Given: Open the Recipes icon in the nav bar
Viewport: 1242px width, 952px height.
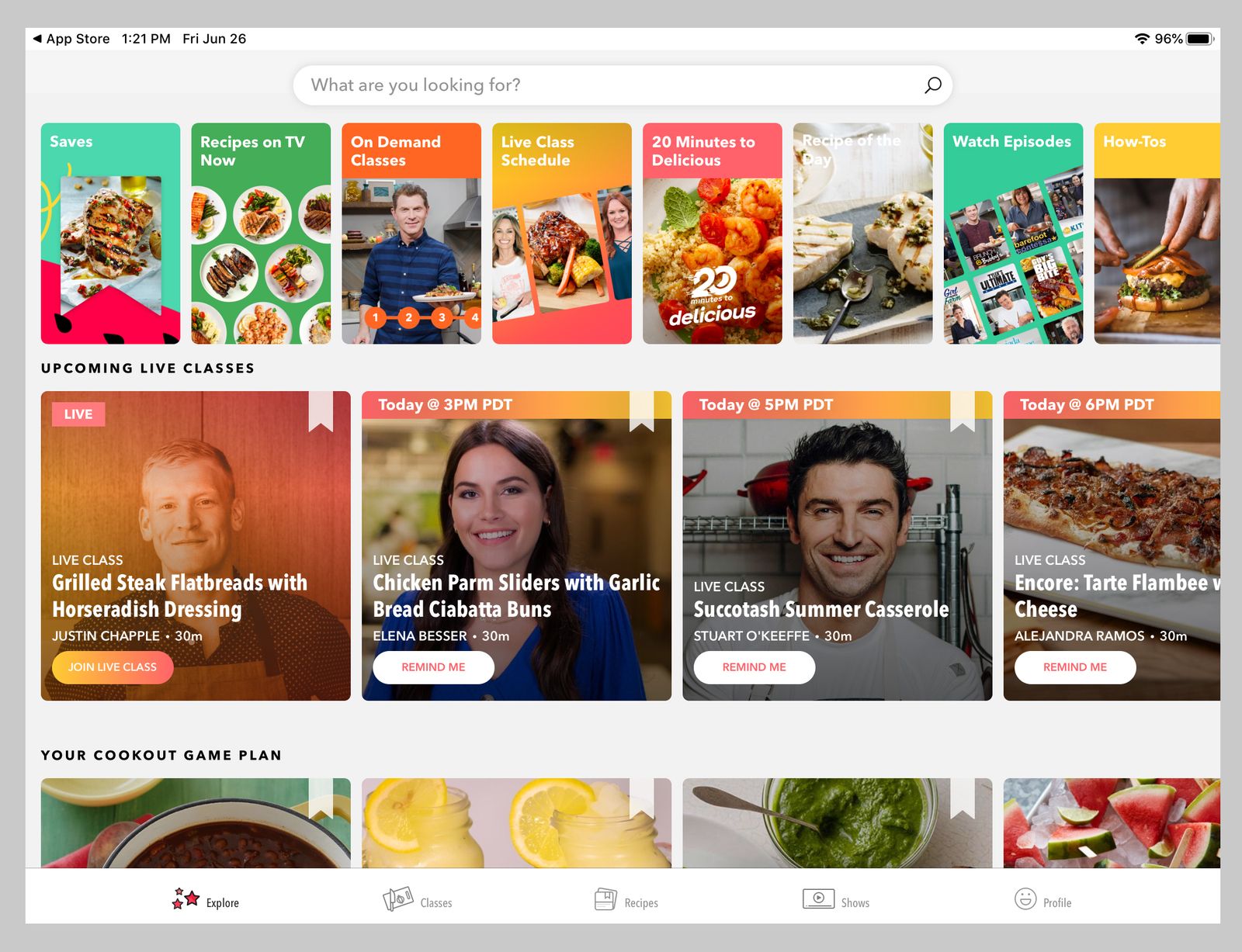Looking at the screenshot, I should [607, 901].
